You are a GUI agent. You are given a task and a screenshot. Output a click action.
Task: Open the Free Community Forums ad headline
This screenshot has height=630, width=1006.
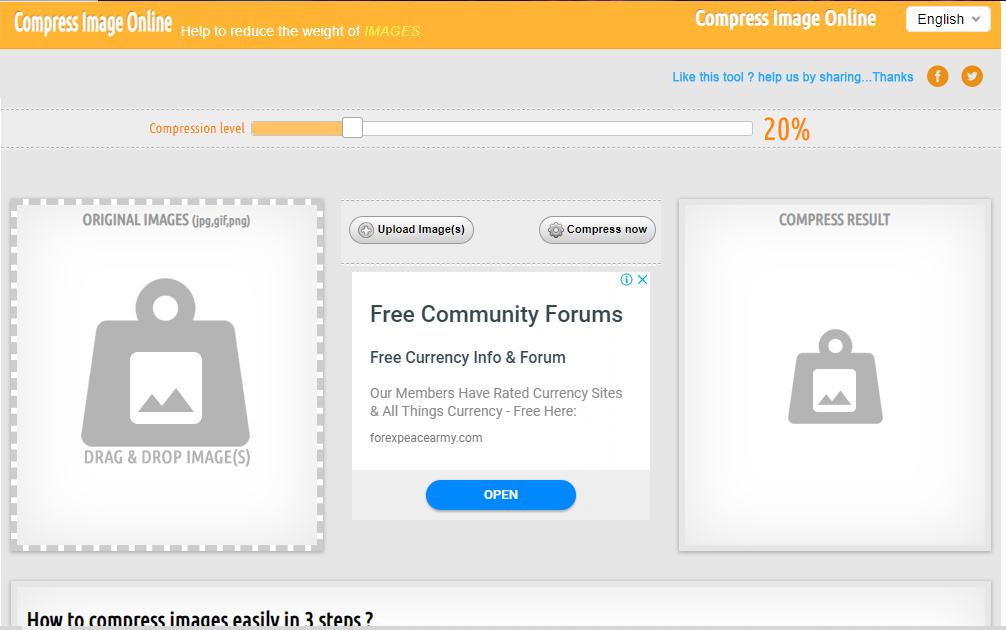pos(496,314)
